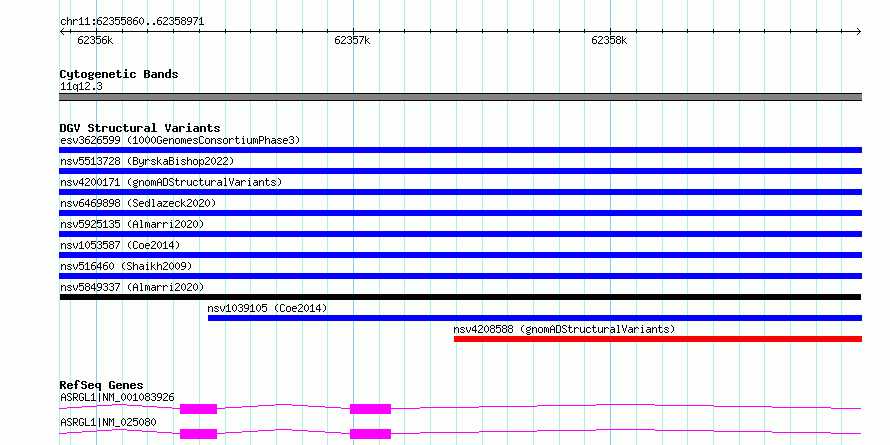Click the second exon of ASRGL1|NM_001083926
Image resolution: width=890 pixels, height=445 pixels.
click(371, 409)
